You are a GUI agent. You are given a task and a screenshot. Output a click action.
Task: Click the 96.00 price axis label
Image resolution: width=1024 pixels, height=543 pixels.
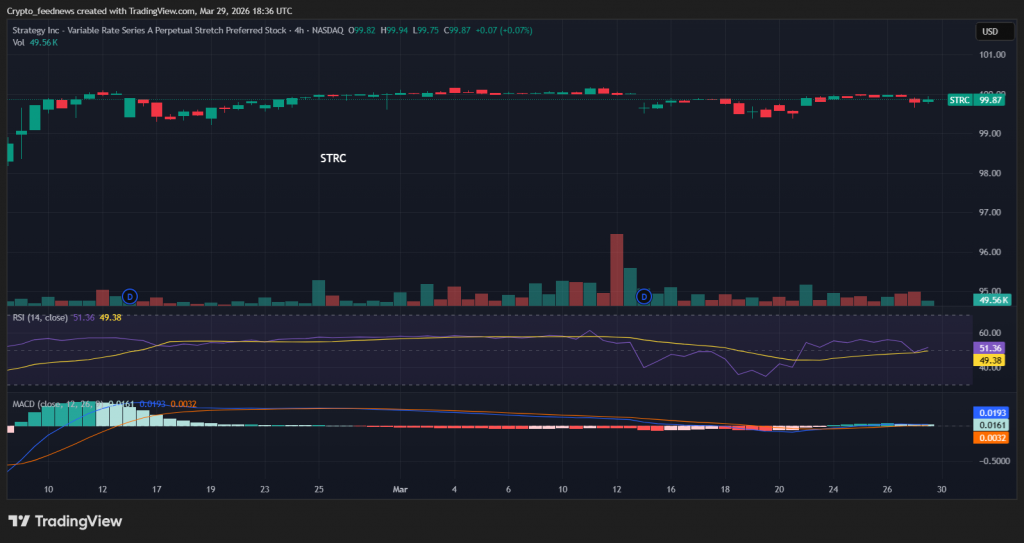992,252
